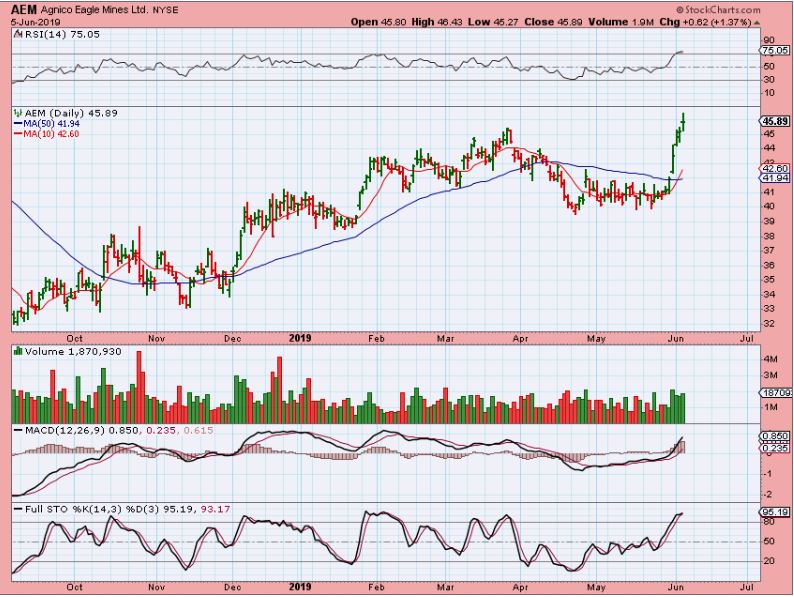Click the 41.94 moving average price tag
The image size is (794, 597).
[775, 178]
